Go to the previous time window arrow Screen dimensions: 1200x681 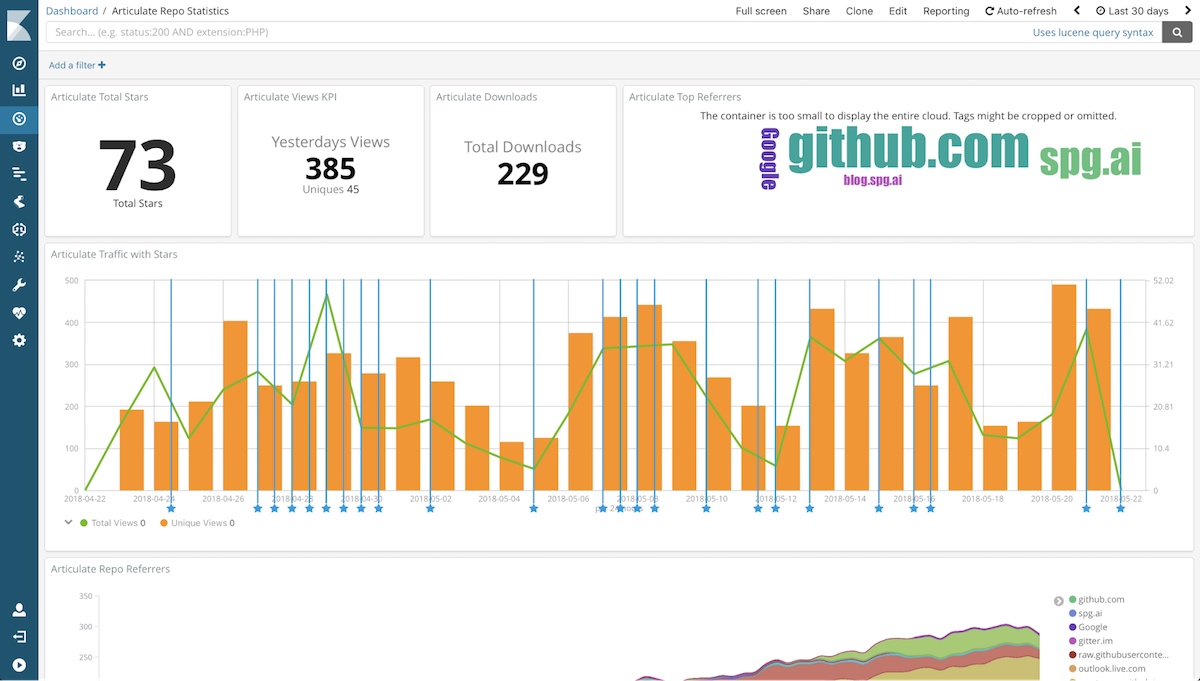click(x=1077, y=11)
